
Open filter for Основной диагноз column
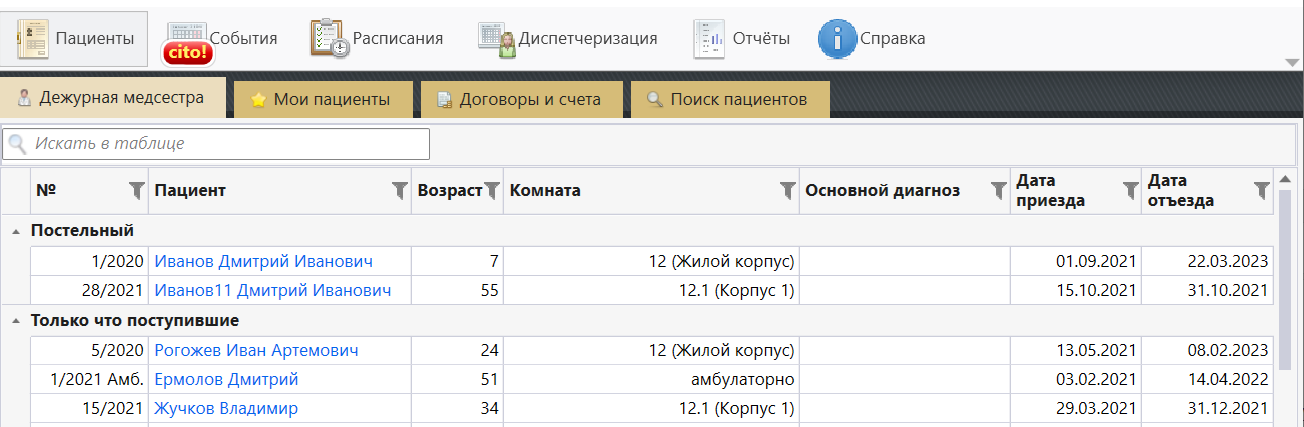998,190
